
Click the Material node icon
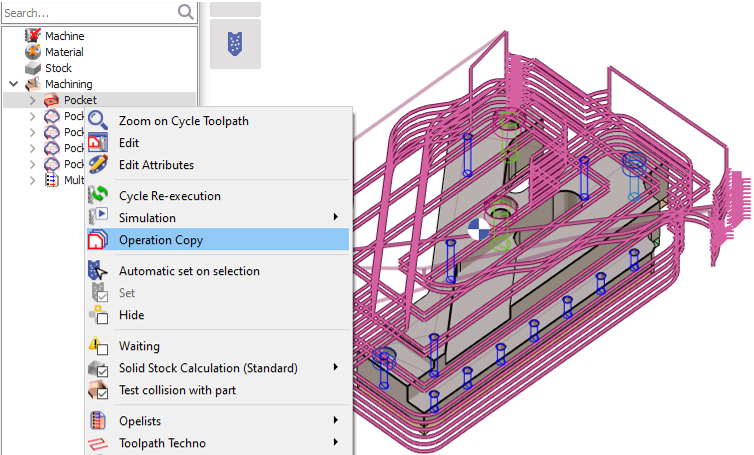[x=32, y=52]
